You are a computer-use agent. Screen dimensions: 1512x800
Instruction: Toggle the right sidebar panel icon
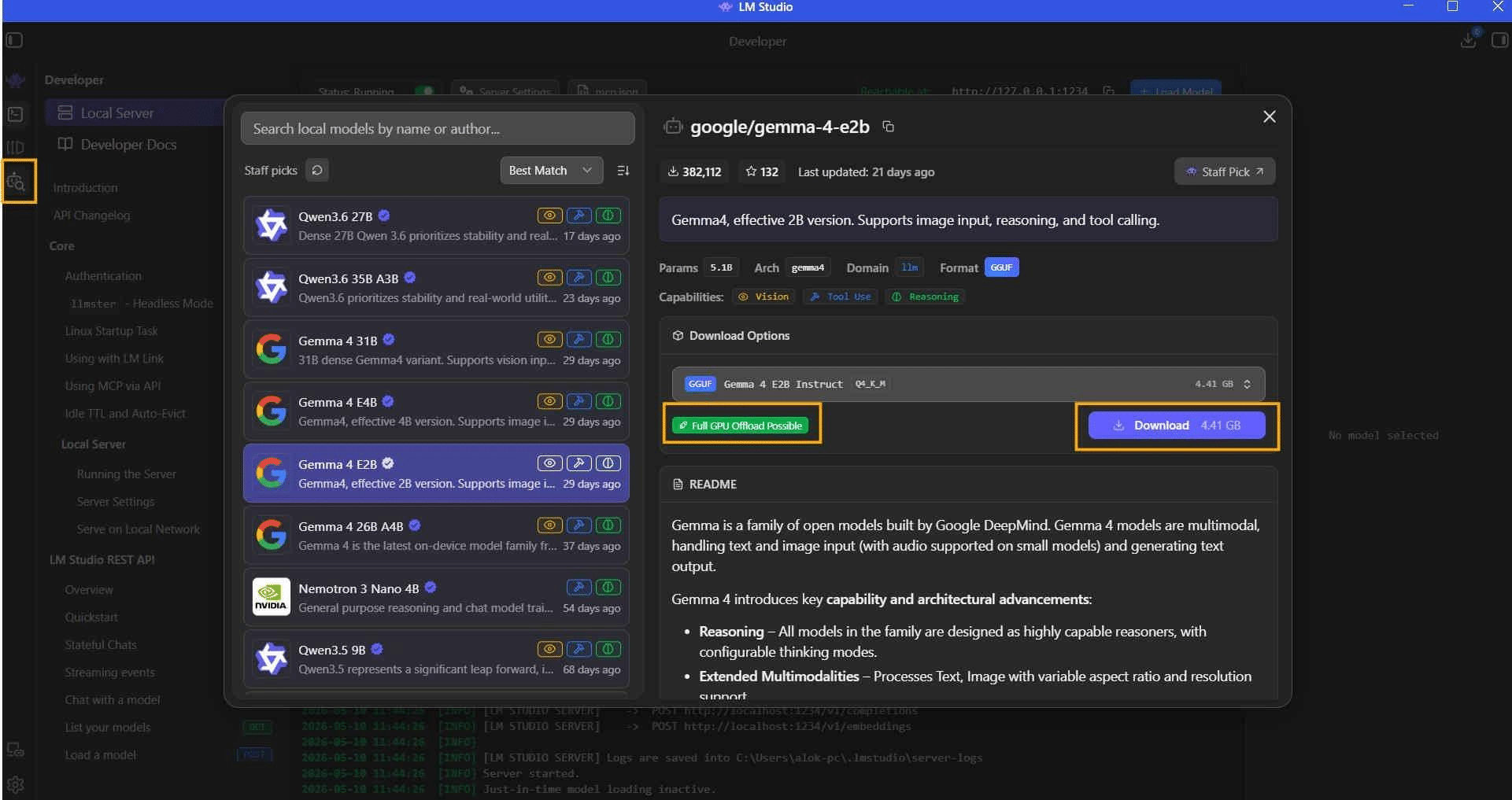[x=1499, y=40]
